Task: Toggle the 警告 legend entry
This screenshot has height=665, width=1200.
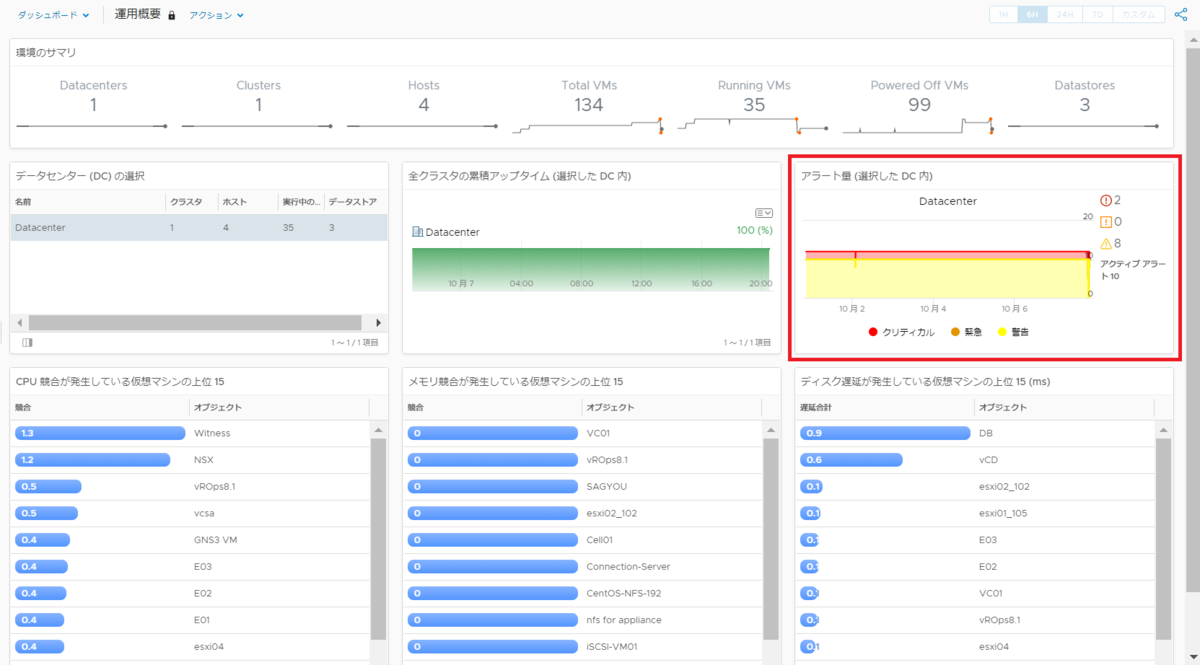Action: [1014, 332]
